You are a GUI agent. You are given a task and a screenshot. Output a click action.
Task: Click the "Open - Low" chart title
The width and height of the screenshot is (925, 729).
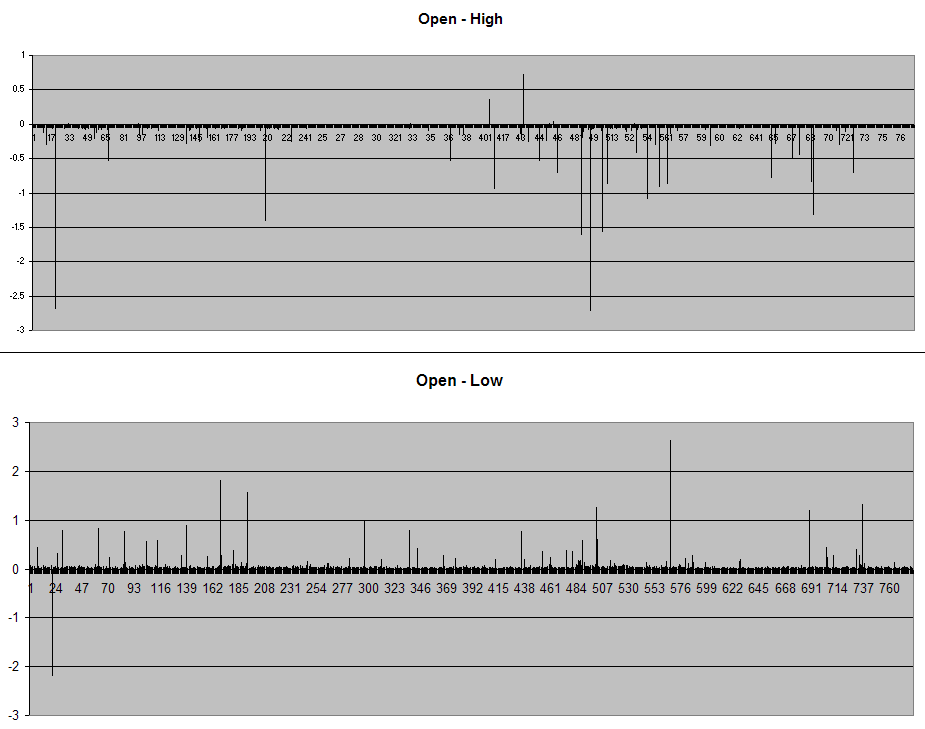459,380
